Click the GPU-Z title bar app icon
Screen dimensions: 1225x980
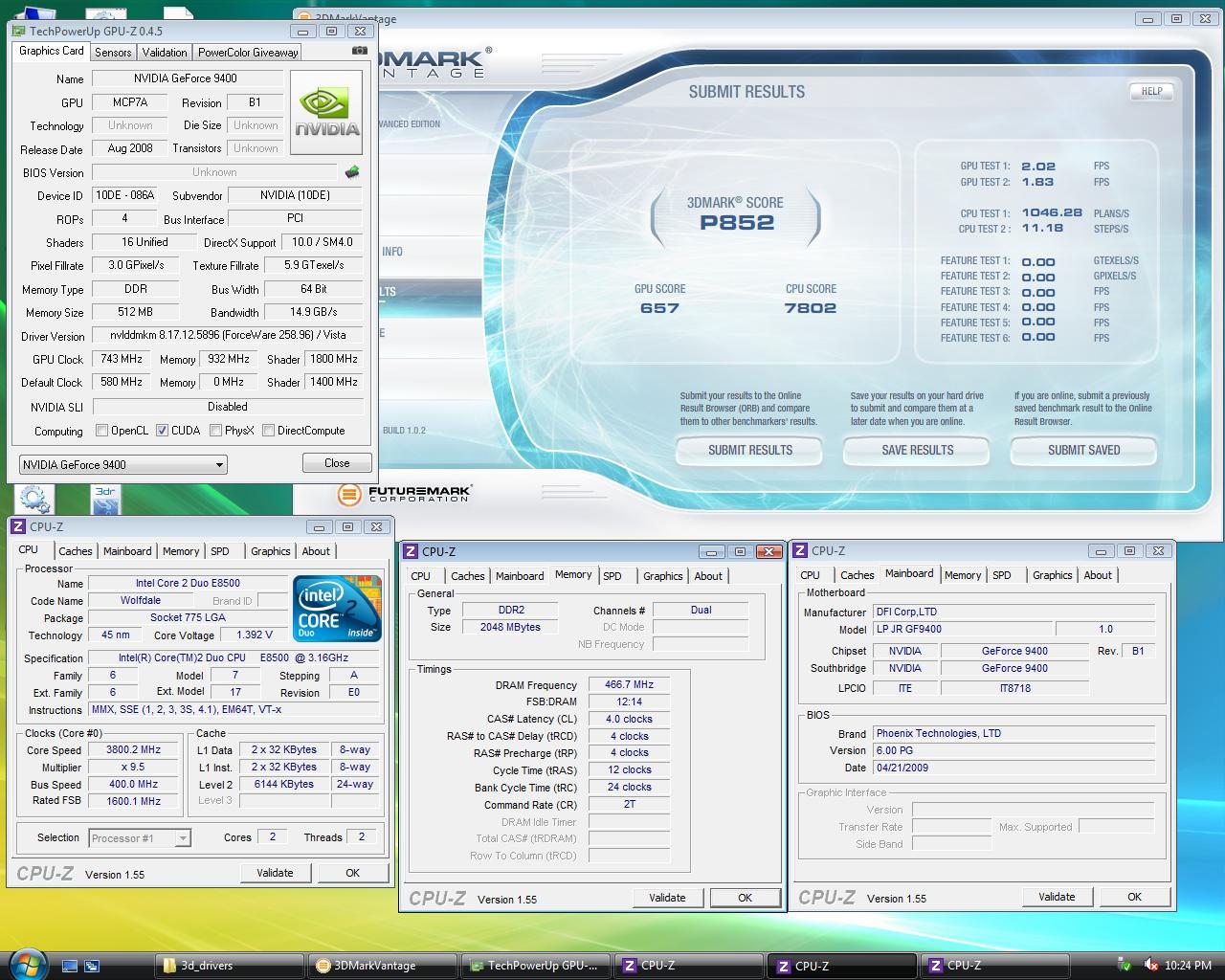(19, 31)
